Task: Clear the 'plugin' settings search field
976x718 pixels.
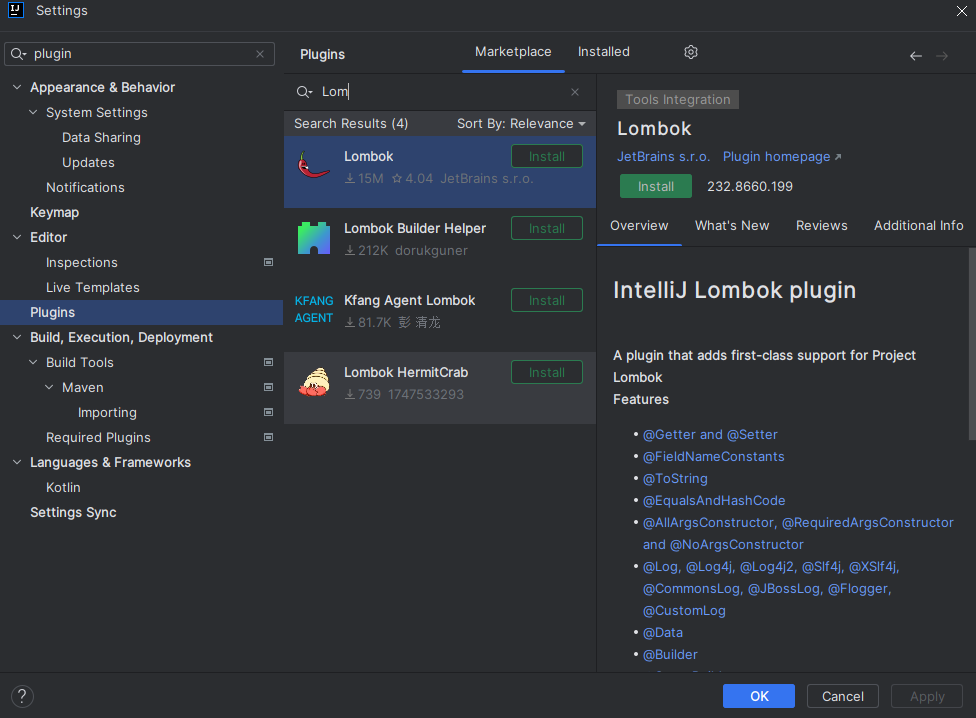Action: click(x=260, y=54)
